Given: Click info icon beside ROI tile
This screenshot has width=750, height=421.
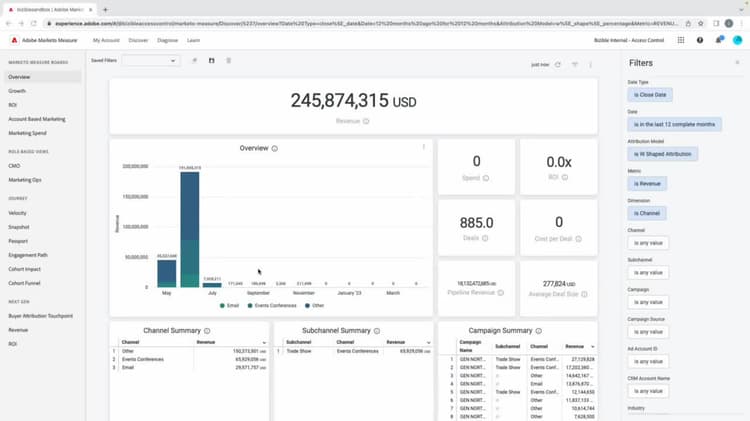Looking at the screenshot, I should [565, 177].
